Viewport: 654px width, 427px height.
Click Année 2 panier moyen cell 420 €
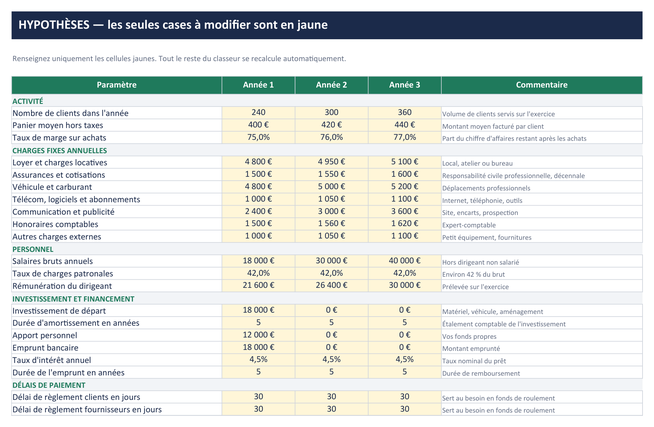[331, 125]
